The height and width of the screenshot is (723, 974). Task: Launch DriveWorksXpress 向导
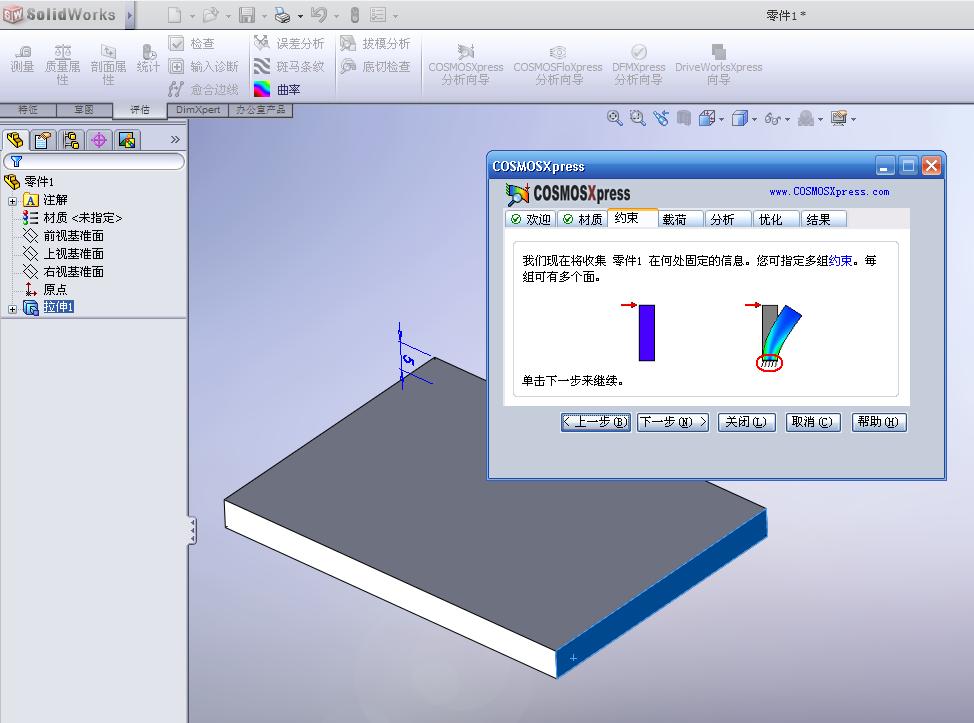pos(719,65)
